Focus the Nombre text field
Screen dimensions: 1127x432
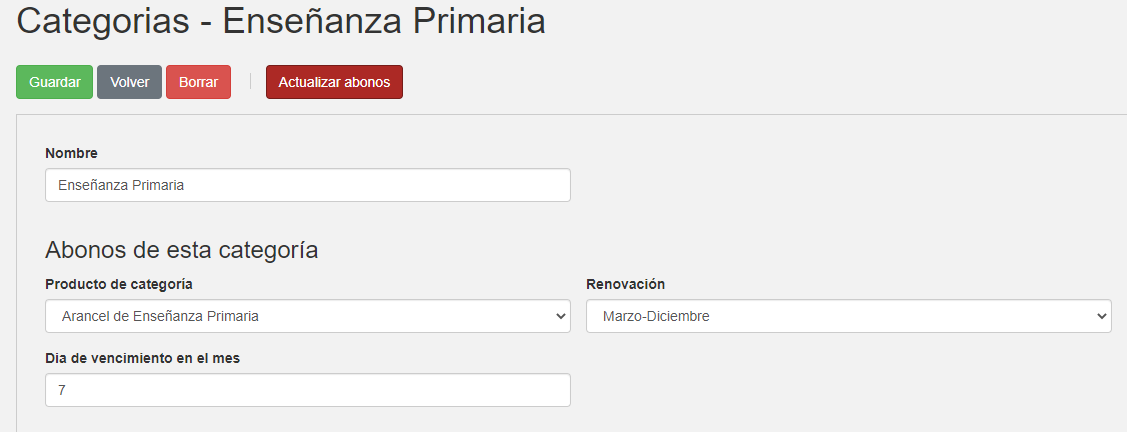click(307, 185)
